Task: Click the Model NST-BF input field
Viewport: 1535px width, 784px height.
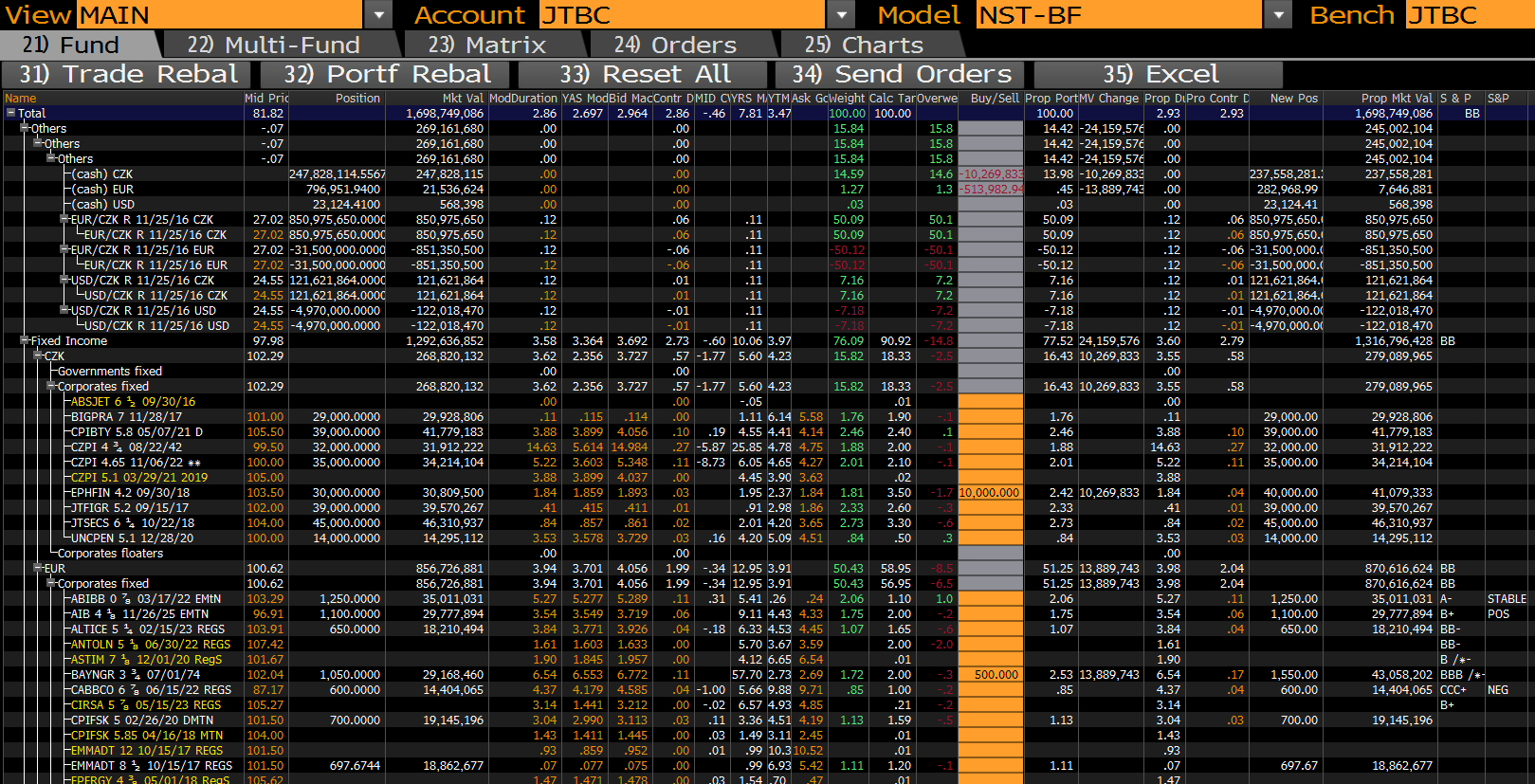Action: [1119, 14]
